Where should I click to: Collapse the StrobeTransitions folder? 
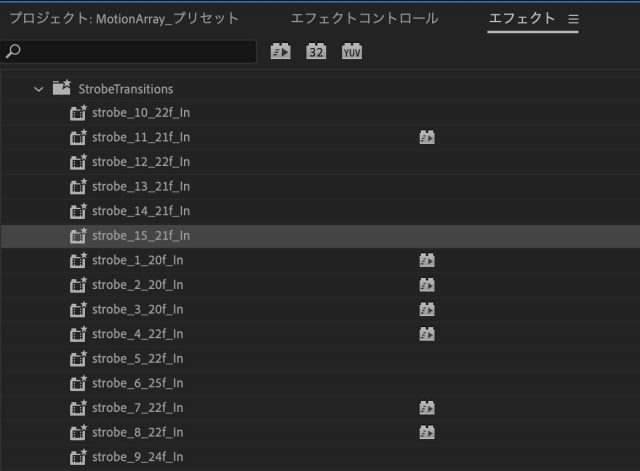tap(39, 89)
